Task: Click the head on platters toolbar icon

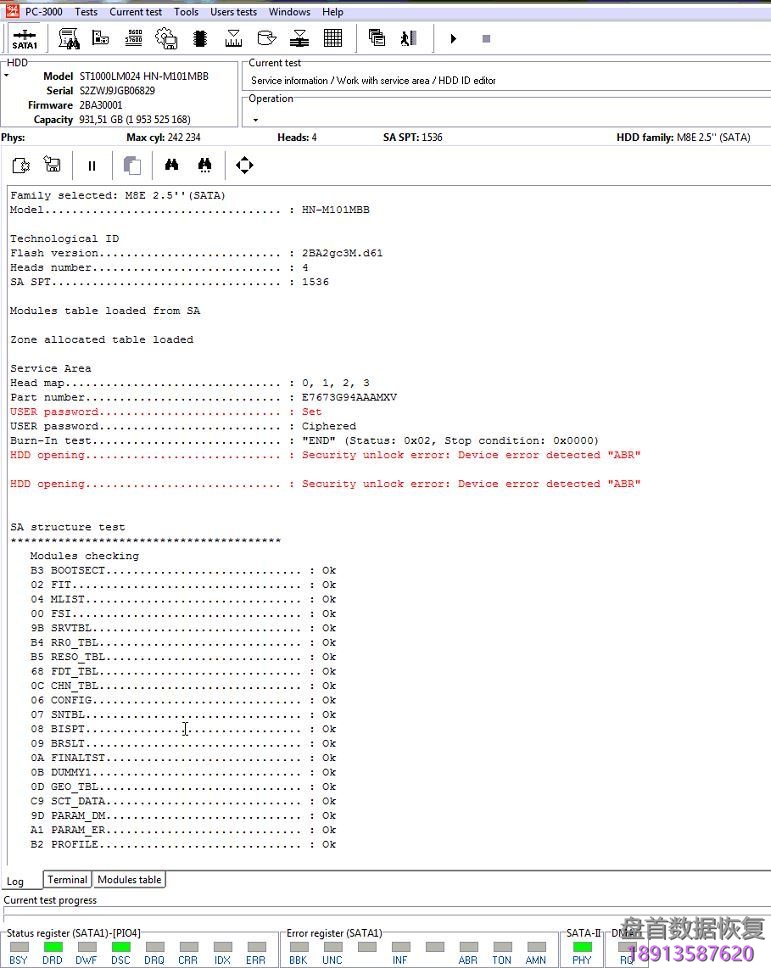Action: point(299,38)
